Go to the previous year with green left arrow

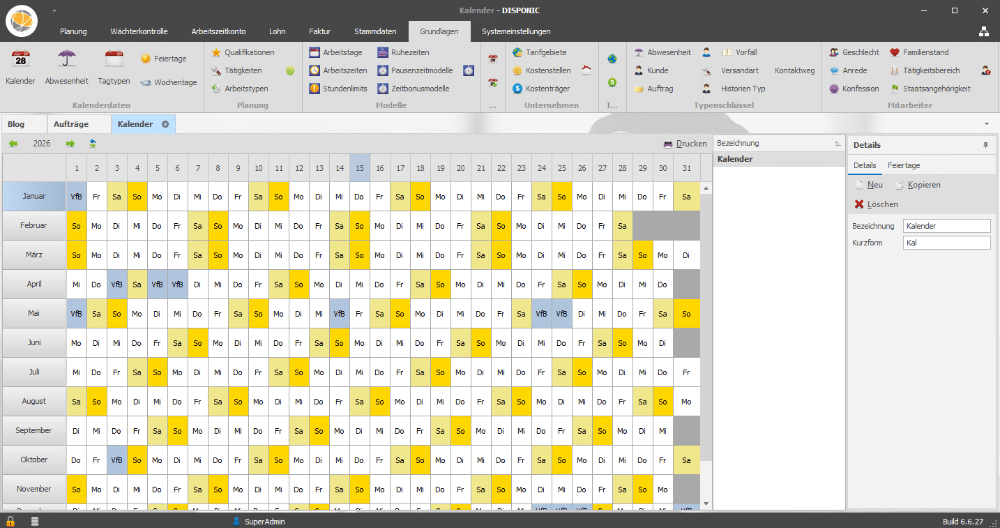pyautogui.click(x=14, y=144)
